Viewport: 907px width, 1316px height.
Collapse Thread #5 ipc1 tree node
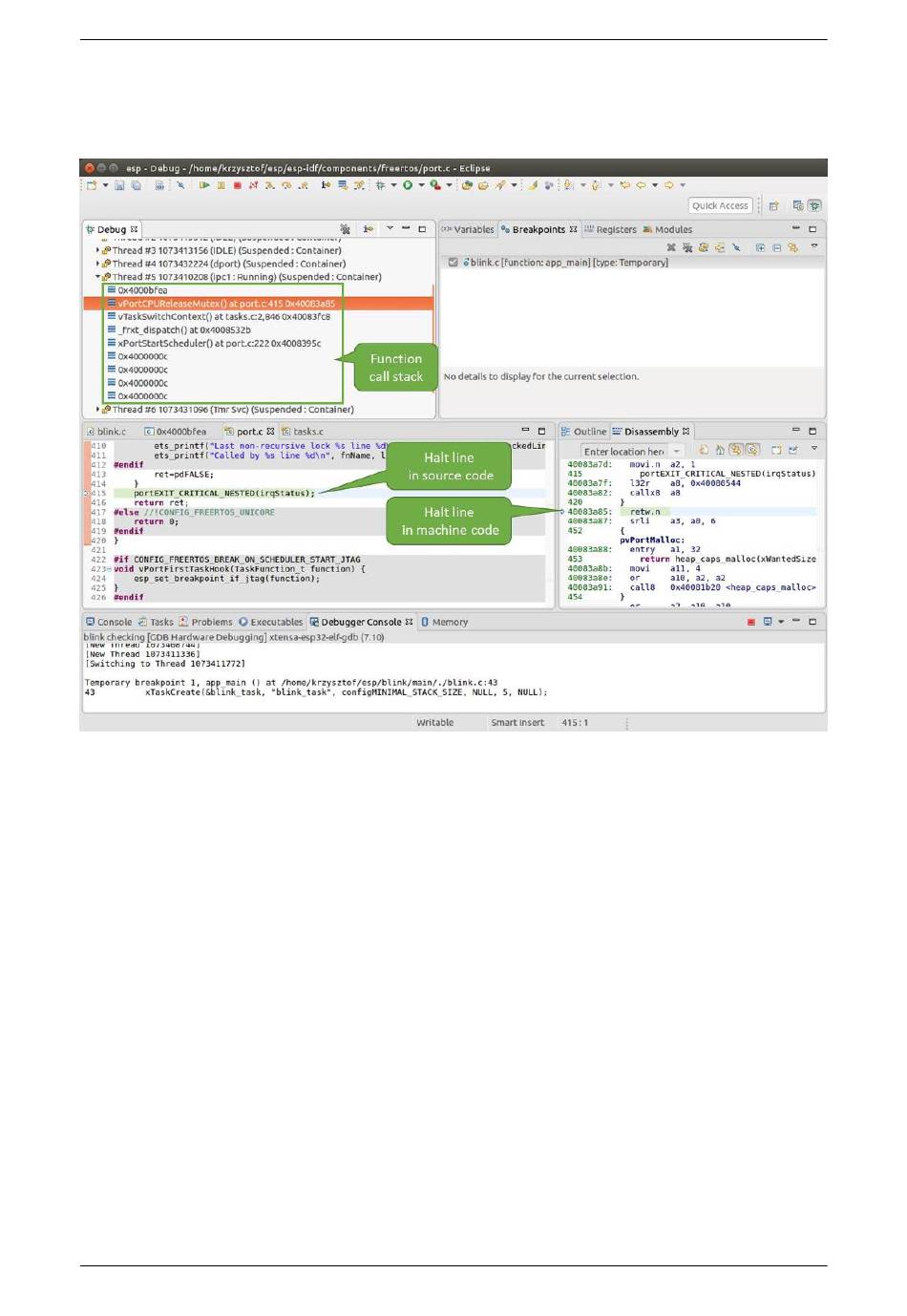click(97, 277)
